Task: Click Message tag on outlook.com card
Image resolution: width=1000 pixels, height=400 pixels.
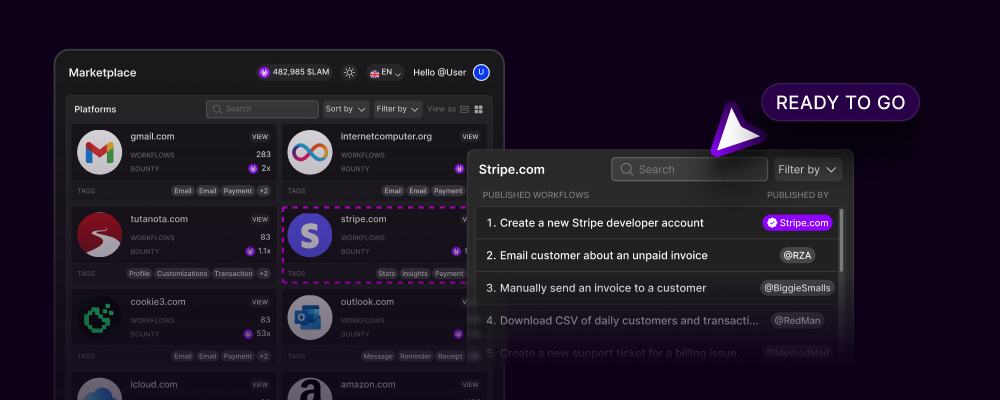Action: coord(378,357)
